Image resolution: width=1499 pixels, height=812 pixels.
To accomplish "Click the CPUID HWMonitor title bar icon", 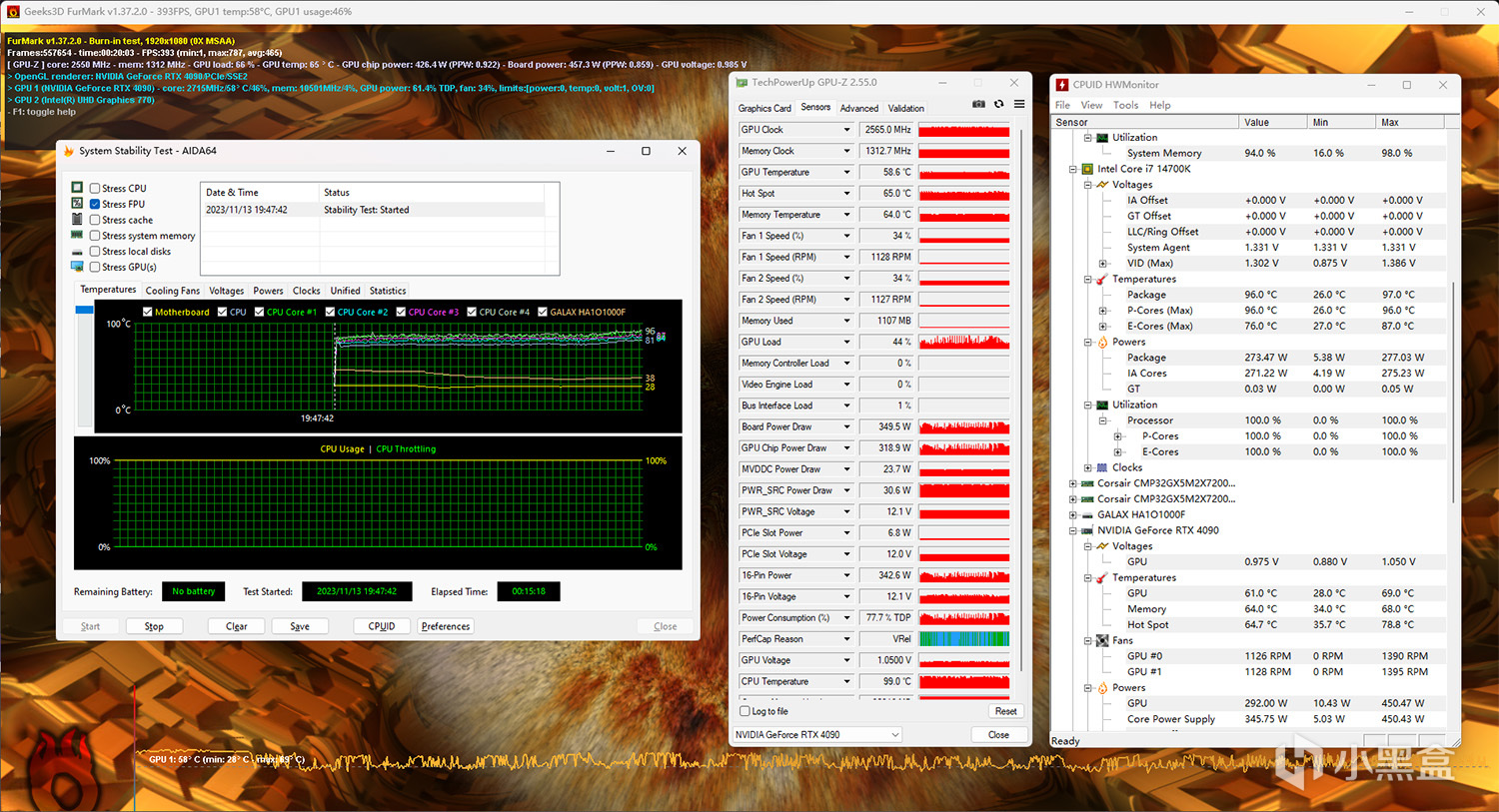I will click(x=1062, y=85).
